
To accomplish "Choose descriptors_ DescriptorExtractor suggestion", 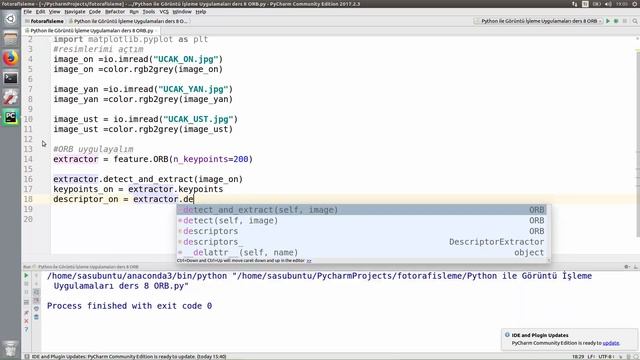I will (x=361, y=242).
